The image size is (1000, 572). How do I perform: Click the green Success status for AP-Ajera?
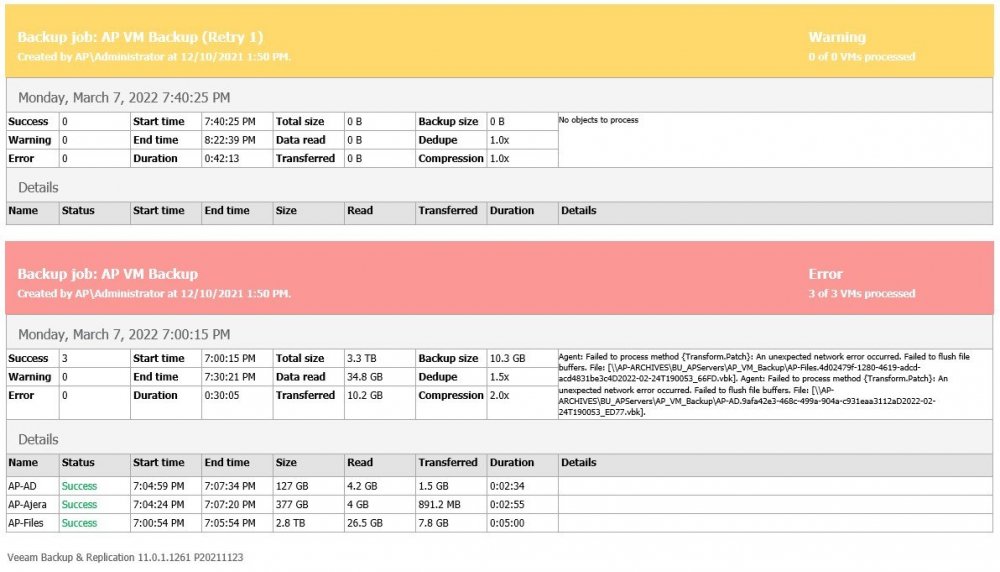pyautogui.click(x=79, y=504)
